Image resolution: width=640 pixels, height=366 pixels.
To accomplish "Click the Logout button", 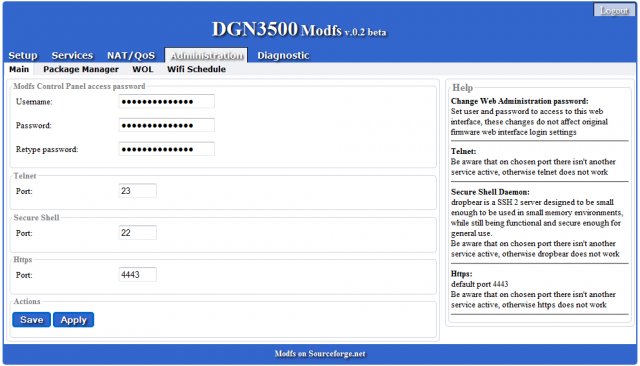I will pyautogui.click(x=614, y=10).
